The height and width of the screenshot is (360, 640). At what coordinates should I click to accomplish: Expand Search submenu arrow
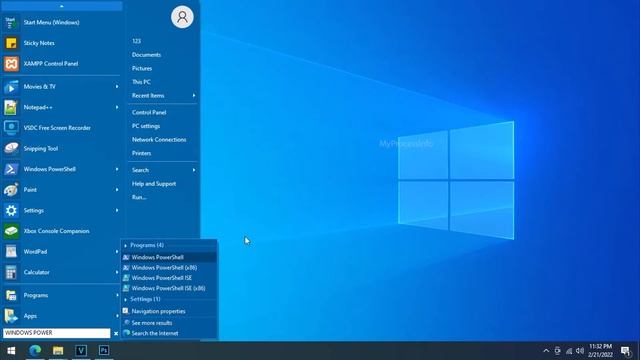coord(194,170)
